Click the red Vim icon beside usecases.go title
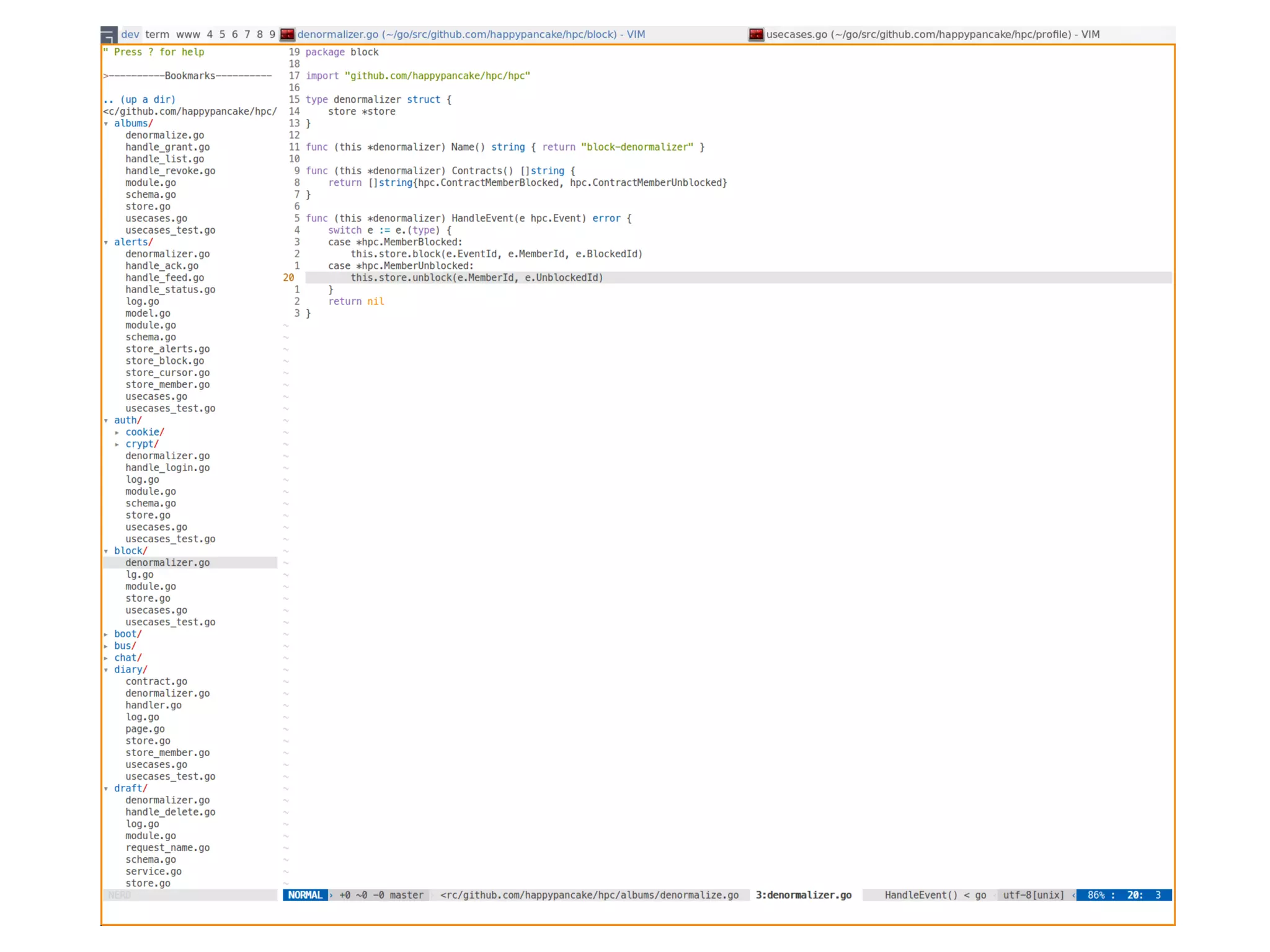Image resolution: width=1270 pixels, height=952 pixels. (x=756, y=35)
